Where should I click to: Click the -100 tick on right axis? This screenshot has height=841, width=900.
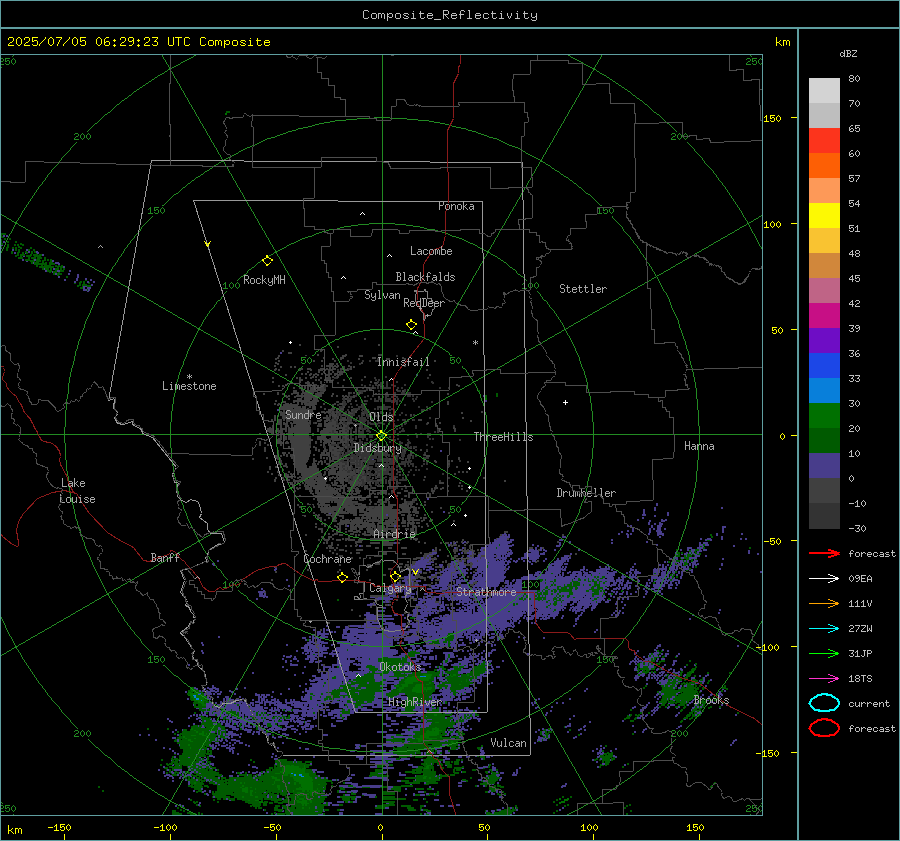[x=769, y=647]
